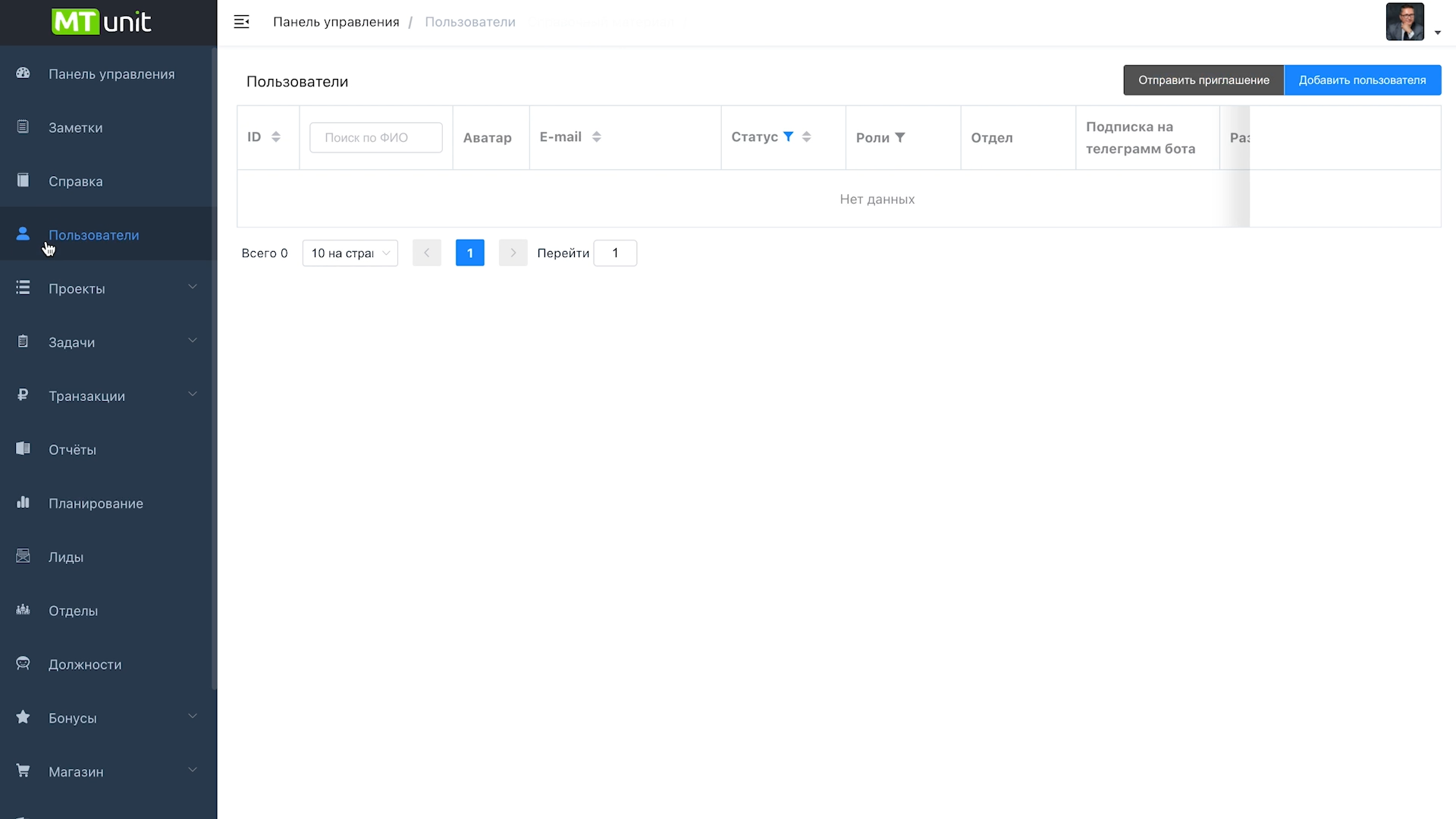Open the Заметки menu item
Screen dimensions: 1456x819
click(75, 127)
